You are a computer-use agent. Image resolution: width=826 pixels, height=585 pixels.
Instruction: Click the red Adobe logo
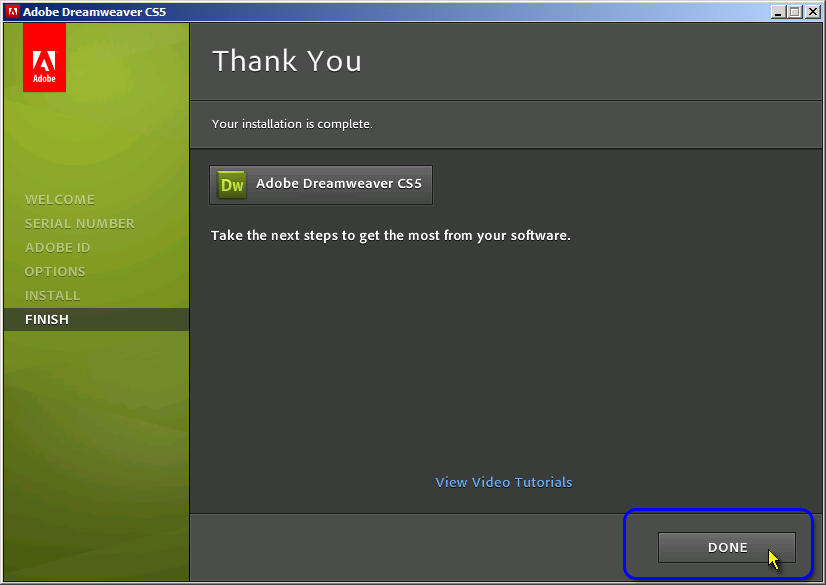pos(44,58)
